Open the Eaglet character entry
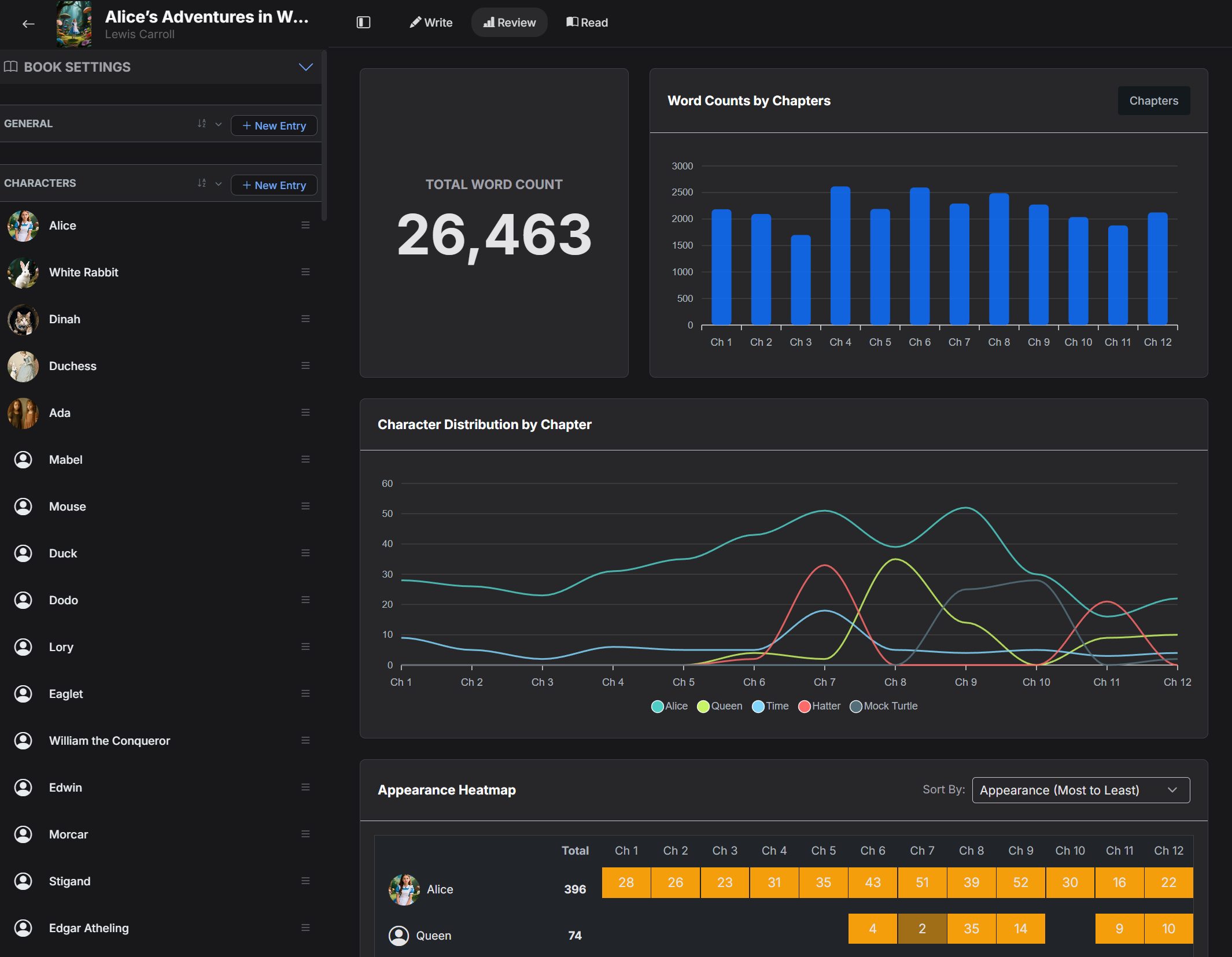The image size is (1232, 957). tap(160, 694)
